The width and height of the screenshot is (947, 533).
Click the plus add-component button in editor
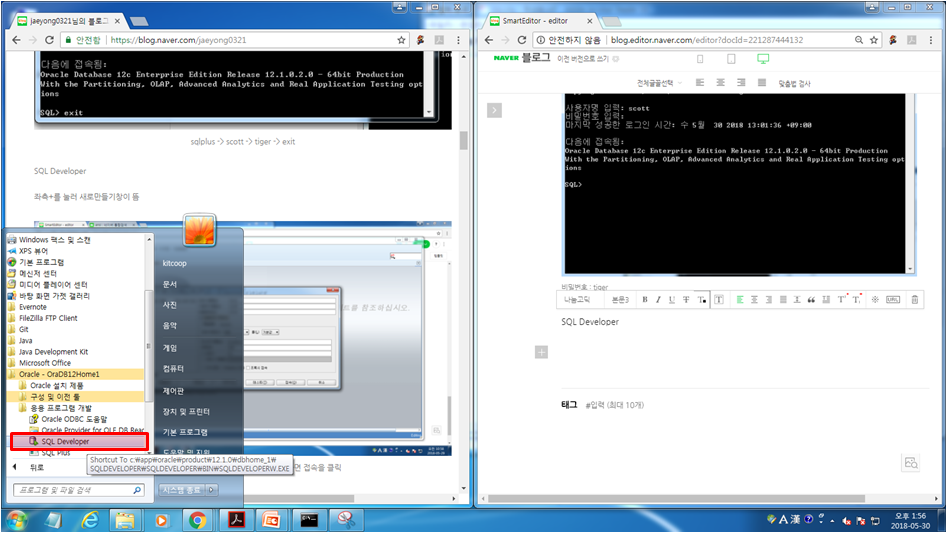click(x=541, y=352)
